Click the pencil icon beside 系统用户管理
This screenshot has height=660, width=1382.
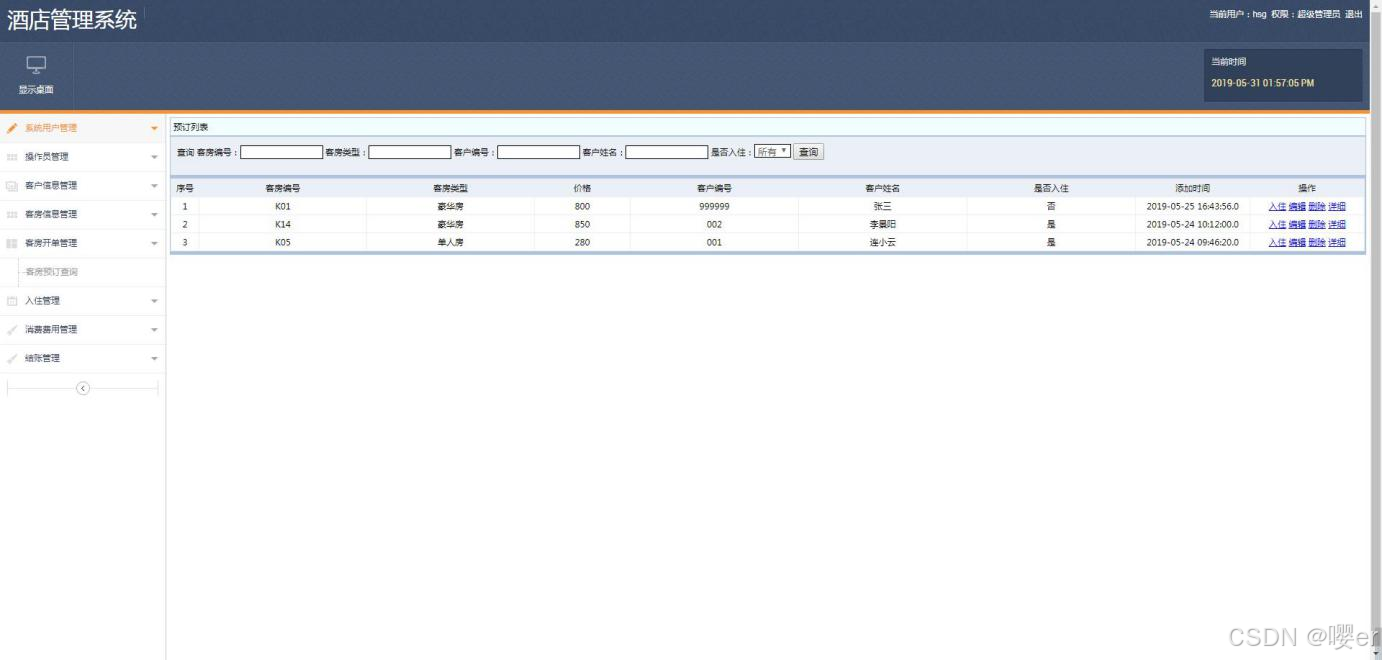(12, 128)
